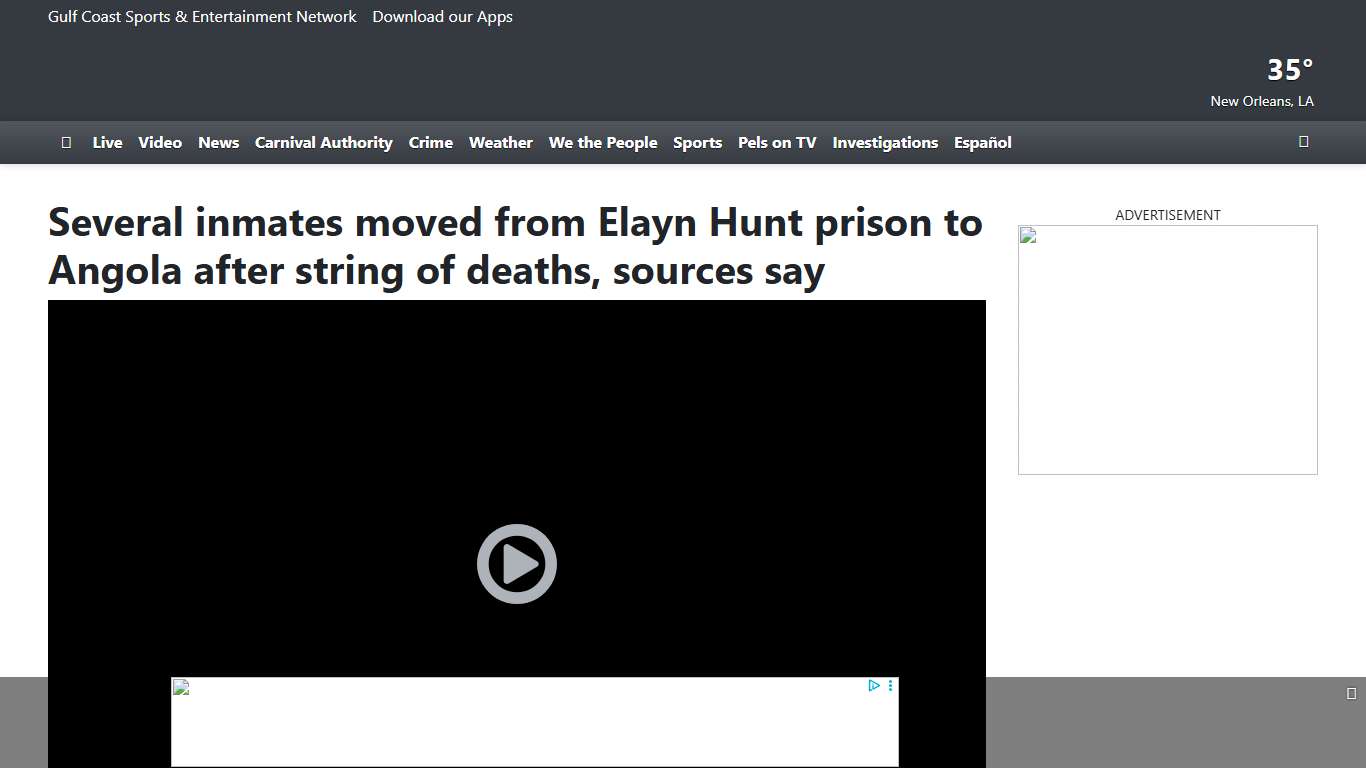Visit the We the People page
The width and height of the screenshot is (1366, 768).
click(x=603, y=142)
